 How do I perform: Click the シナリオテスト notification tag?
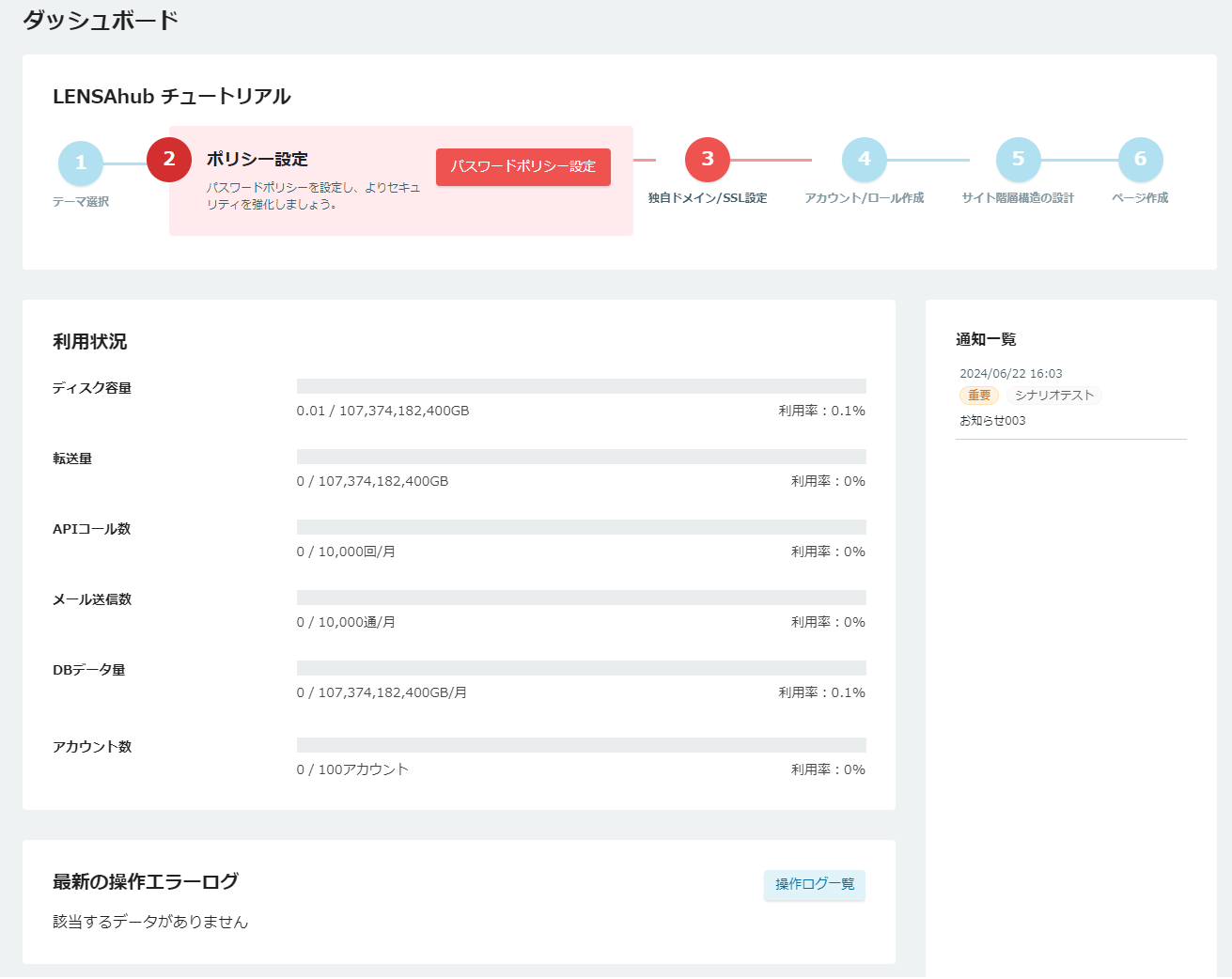pyautogui.click(x=1054, y=396)
